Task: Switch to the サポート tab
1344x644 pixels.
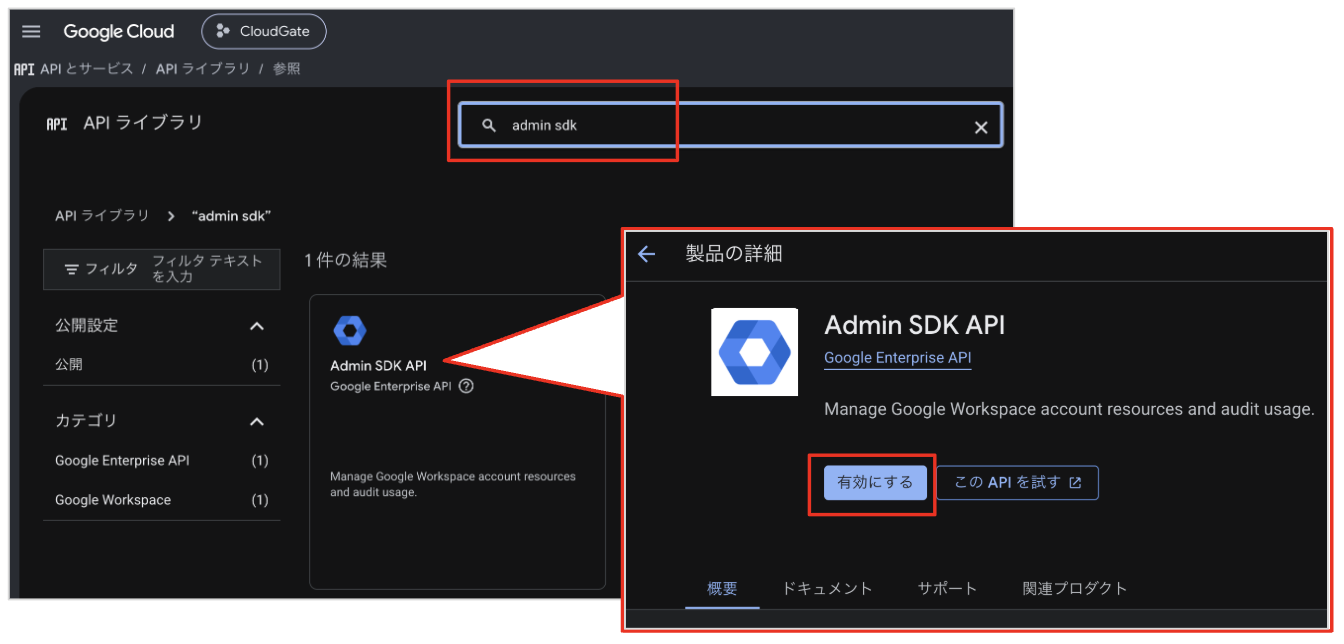Action: 947,588
